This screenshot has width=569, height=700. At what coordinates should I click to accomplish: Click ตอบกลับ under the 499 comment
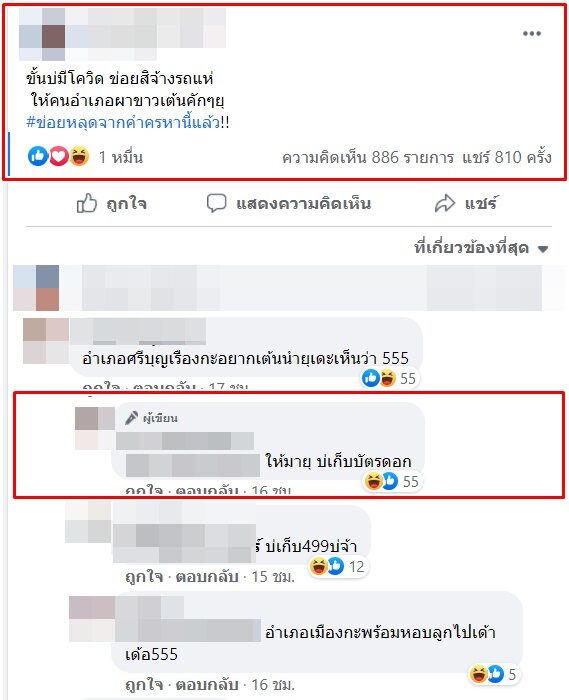(x=207, y=576)
